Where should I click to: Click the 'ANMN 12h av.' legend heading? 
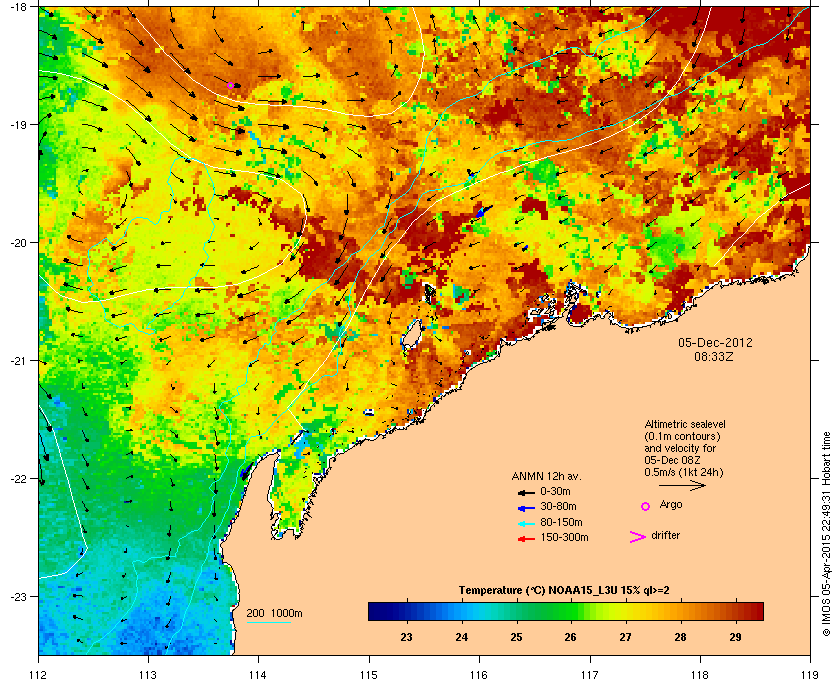point(546,476)
